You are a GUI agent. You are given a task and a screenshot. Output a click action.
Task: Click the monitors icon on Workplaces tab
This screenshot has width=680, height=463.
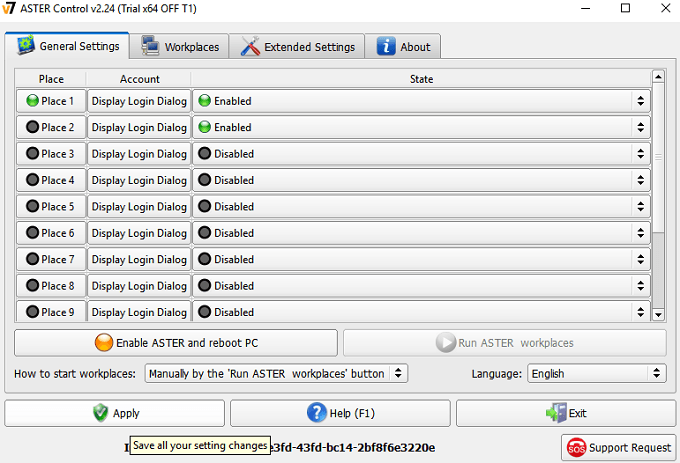(151, 46)
